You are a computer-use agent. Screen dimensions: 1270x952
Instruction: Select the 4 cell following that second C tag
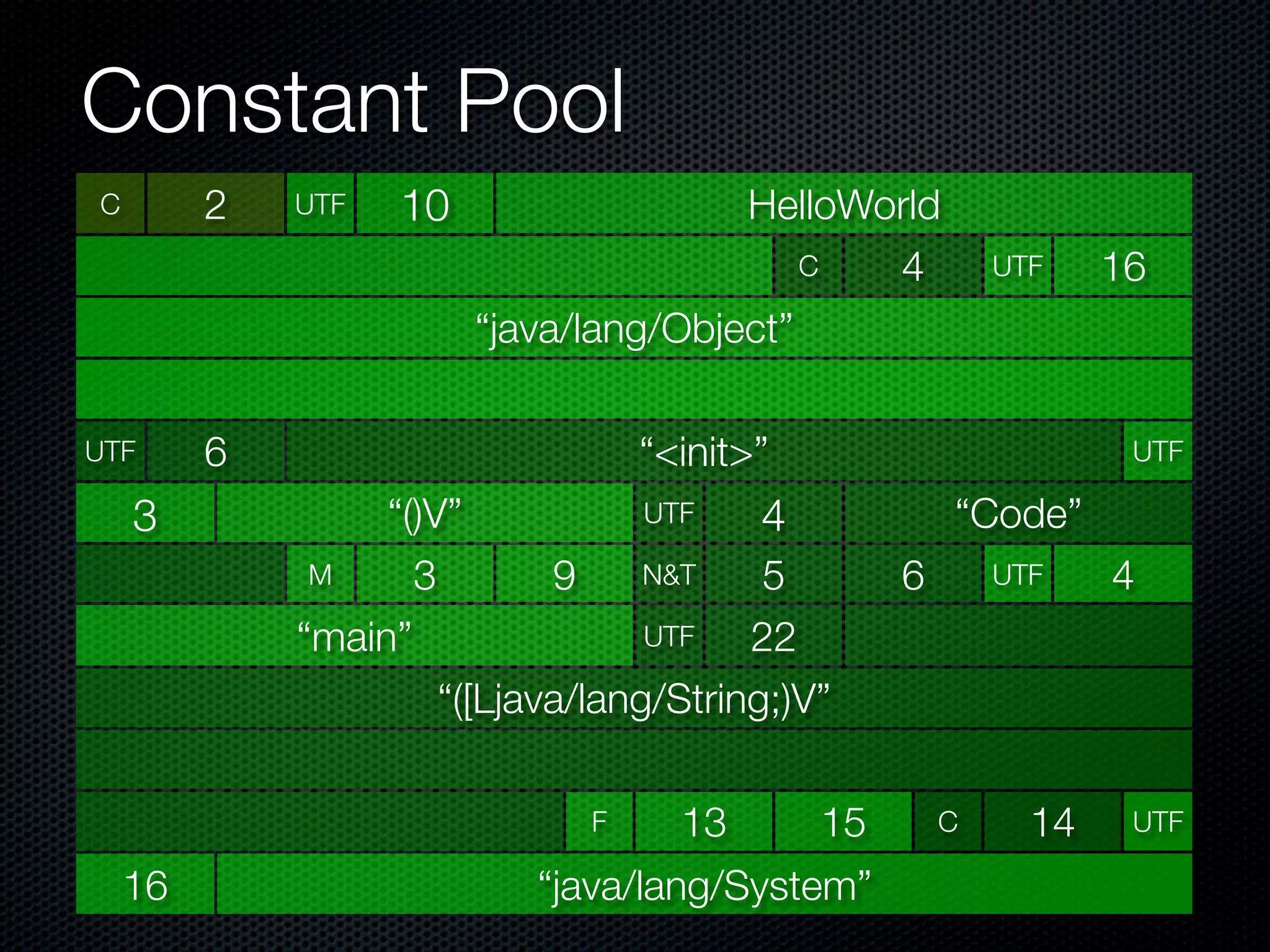pos(913,266)
